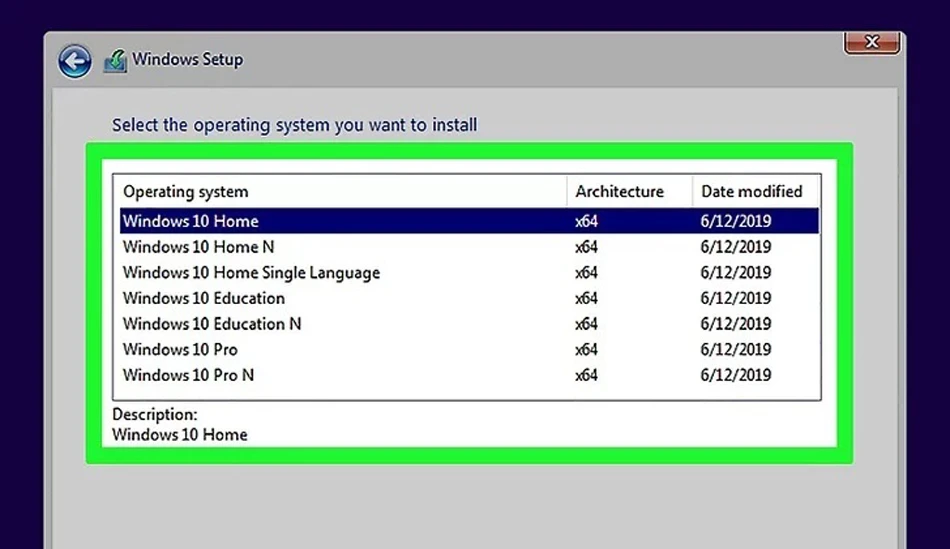
Task: Click x64 in the Windows 10 Pro row
Action: pyautogui.click(x=586, y=350)
